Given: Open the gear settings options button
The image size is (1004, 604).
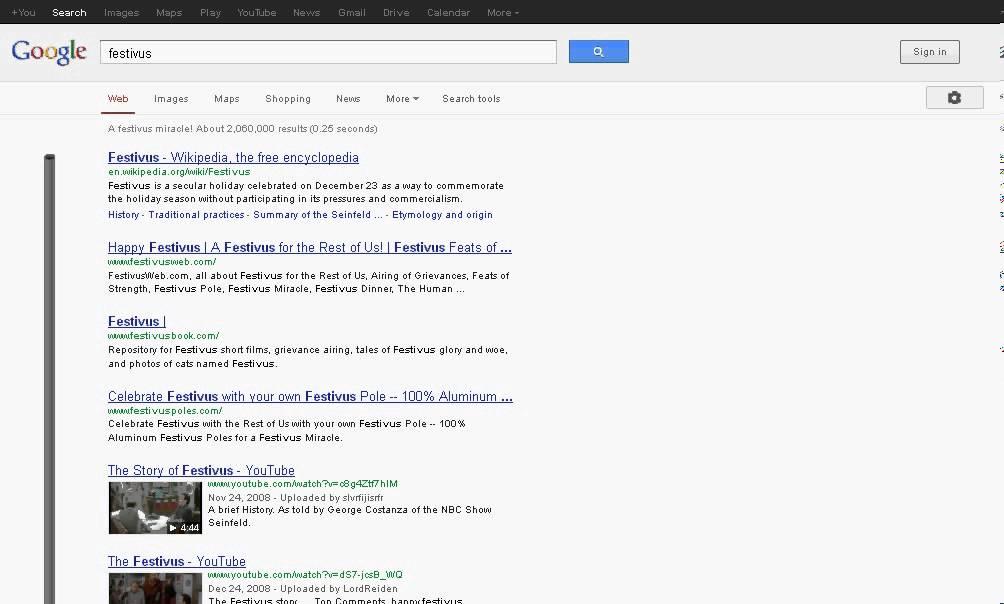Looking at the screenshot, I should coord(954,97).
